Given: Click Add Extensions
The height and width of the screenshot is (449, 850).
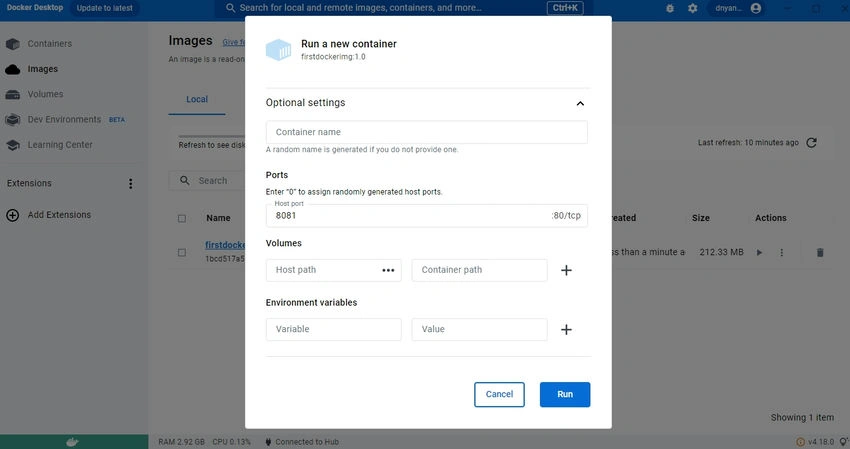Looking at the screenshot, I should 59,215.
